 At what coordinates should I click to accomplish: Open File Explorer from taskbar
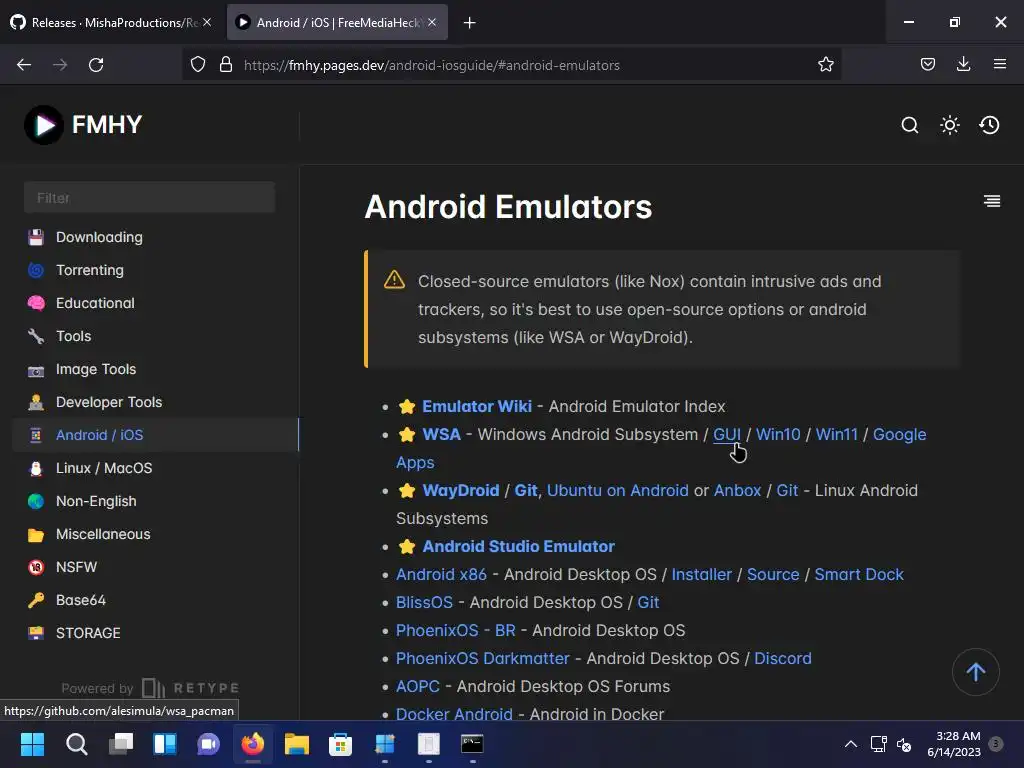pyautogui.click(x=296, y=744)
